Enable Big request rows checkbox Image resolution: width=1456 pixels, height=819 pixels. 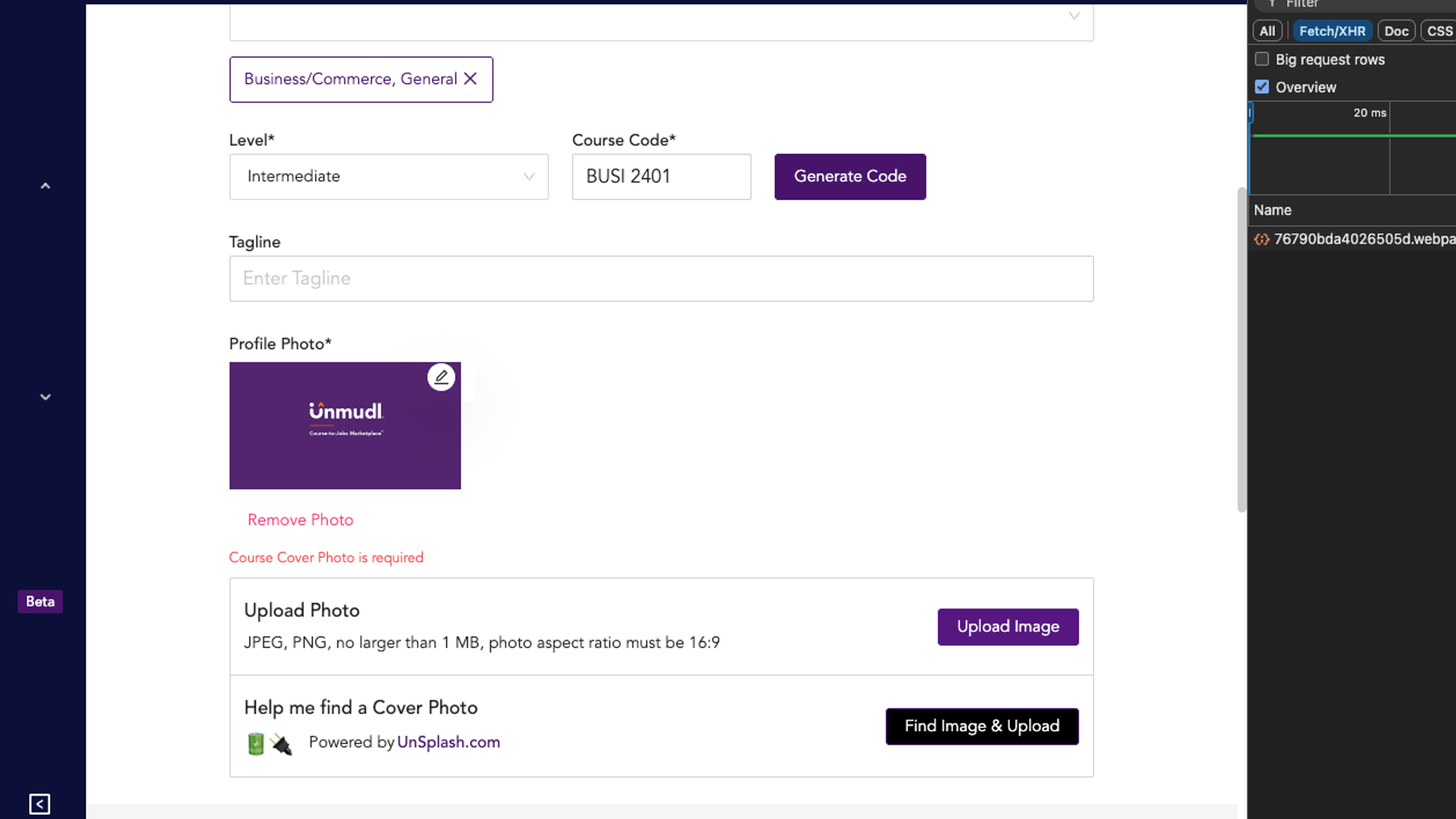[1262, 59]
